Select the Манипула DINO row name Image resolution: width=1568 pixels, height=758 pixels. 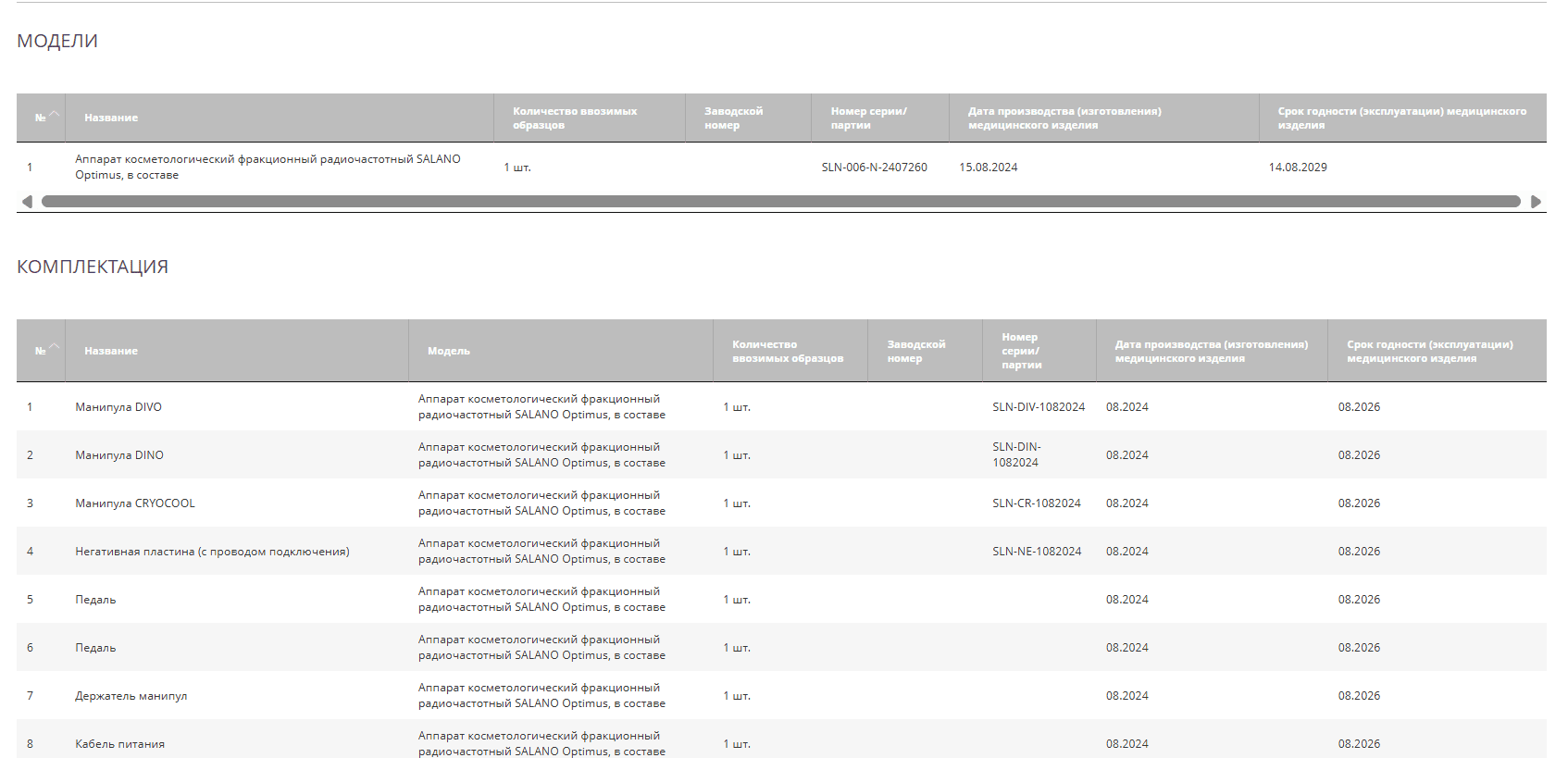point(119,455)
